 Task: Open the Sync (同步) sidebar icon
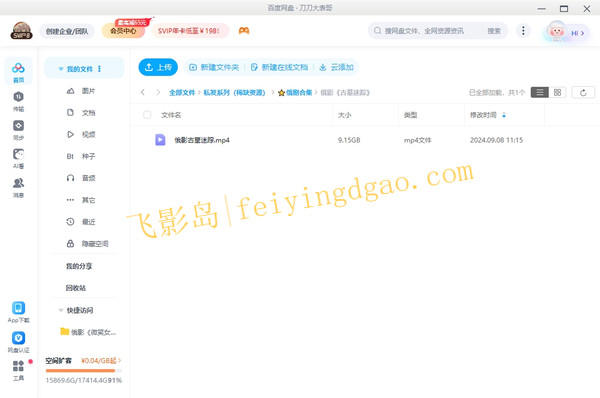(18, 130)
